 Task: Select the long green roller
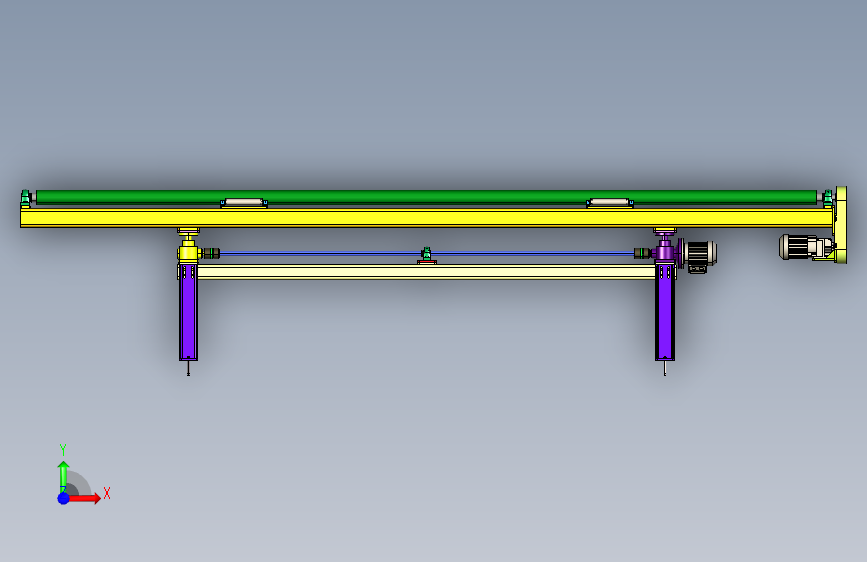pos(426,196)
